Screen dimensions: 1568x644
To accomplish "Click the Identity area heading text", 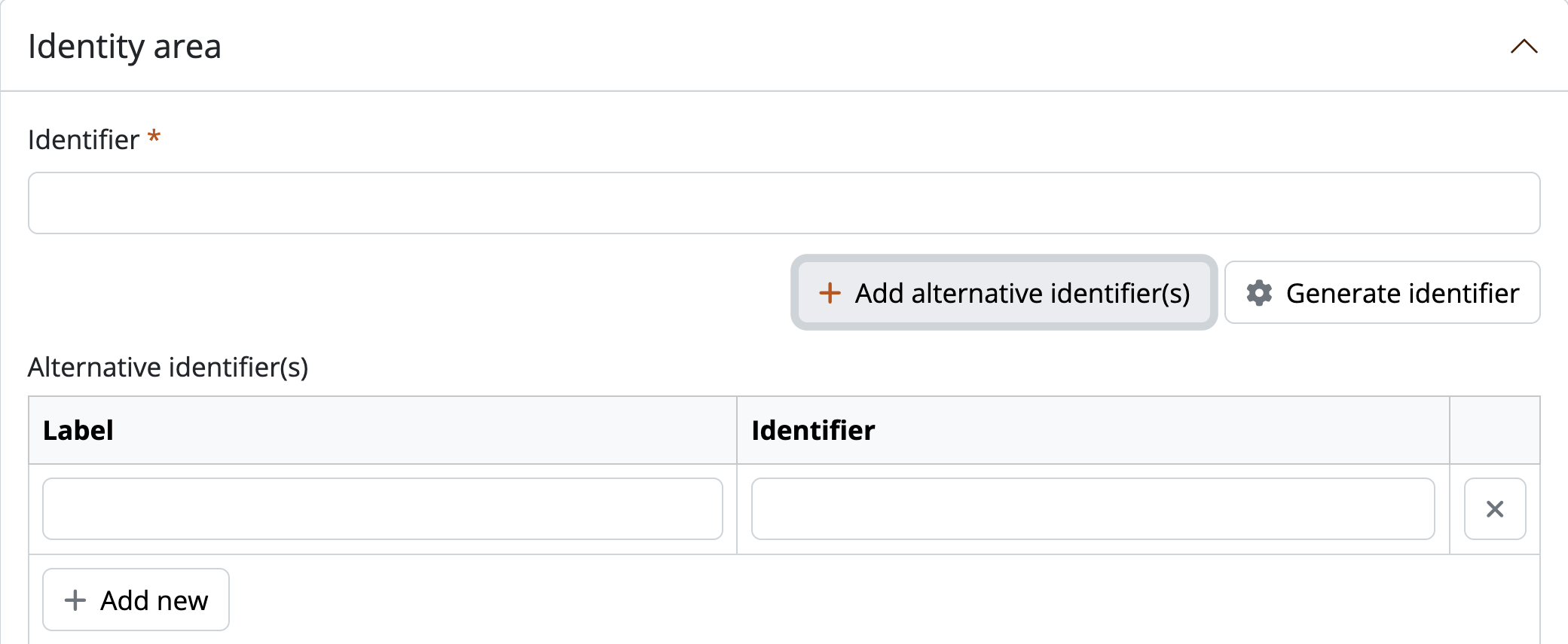I will tap(124, 47).
